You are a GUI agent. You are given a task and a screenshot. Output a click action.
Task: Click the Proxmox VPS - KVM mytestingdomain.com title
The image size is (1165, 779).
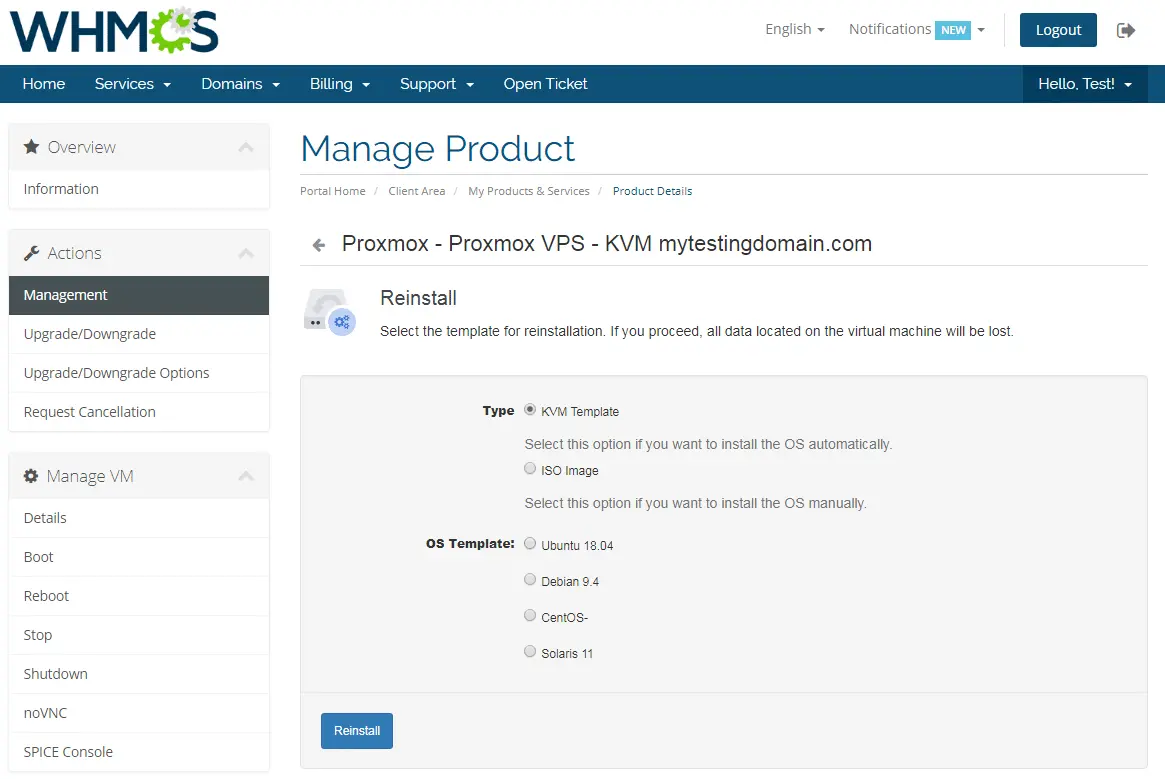tap(607, 244)
